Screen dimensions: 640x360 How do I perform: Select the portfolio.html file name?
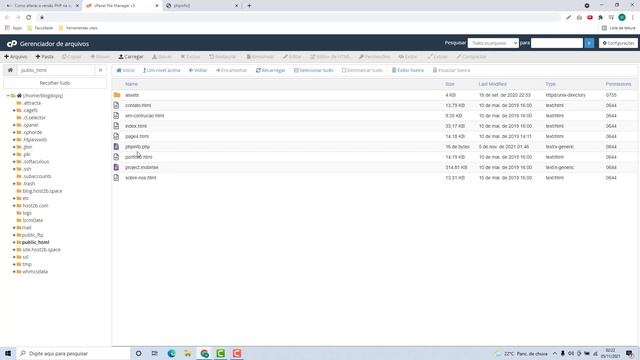coord(139,157)
